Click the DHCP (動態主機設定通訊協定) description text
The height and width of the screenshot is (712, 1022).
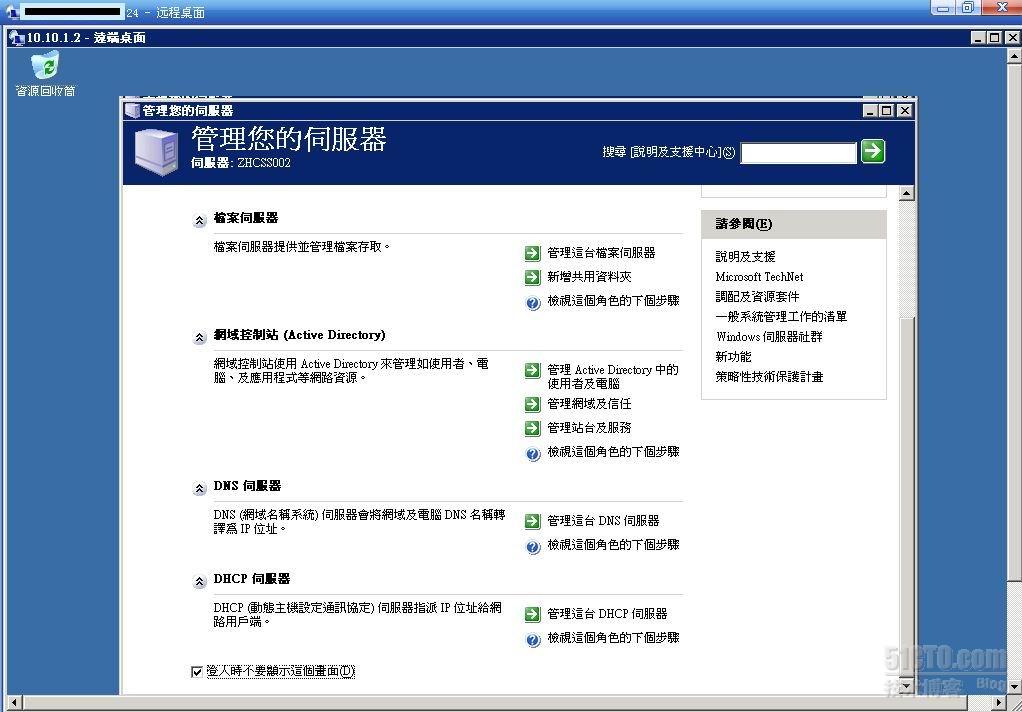[358, 615]
